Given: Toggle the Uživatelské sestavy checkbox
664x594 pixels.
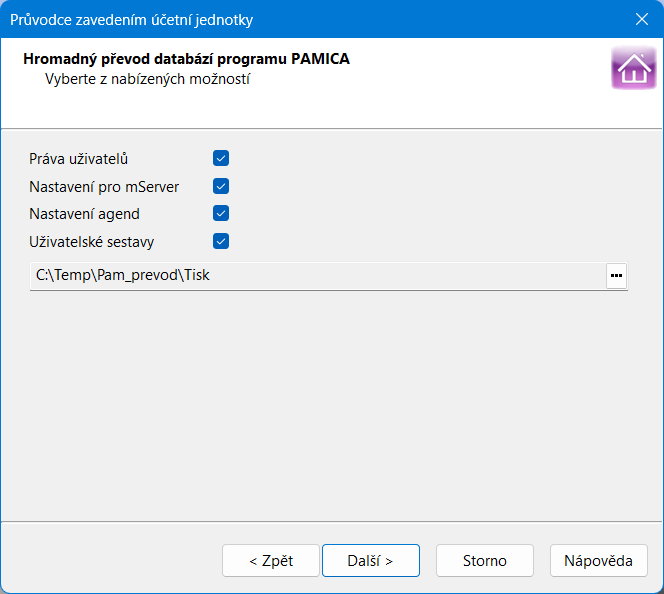Looking at the screenshot, I should click(x=222, y=241).
